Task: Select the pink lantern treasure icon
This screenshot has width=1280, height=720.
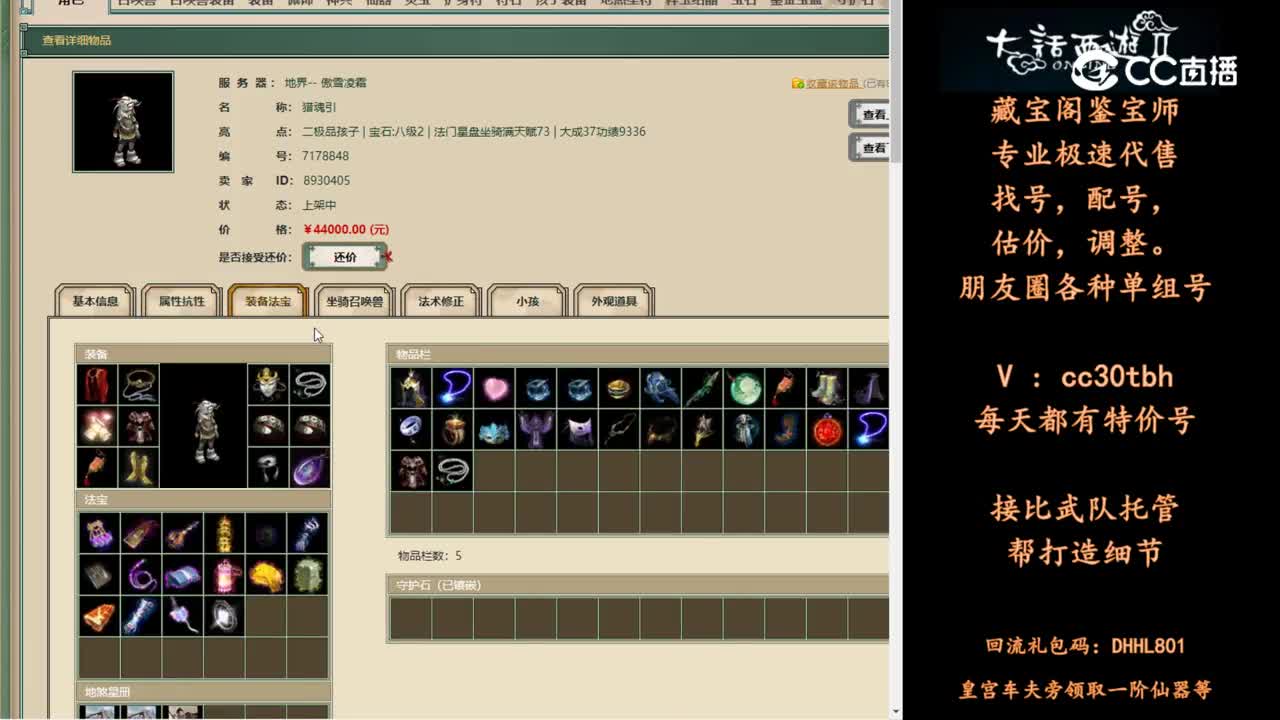Action: coord(224,575)
